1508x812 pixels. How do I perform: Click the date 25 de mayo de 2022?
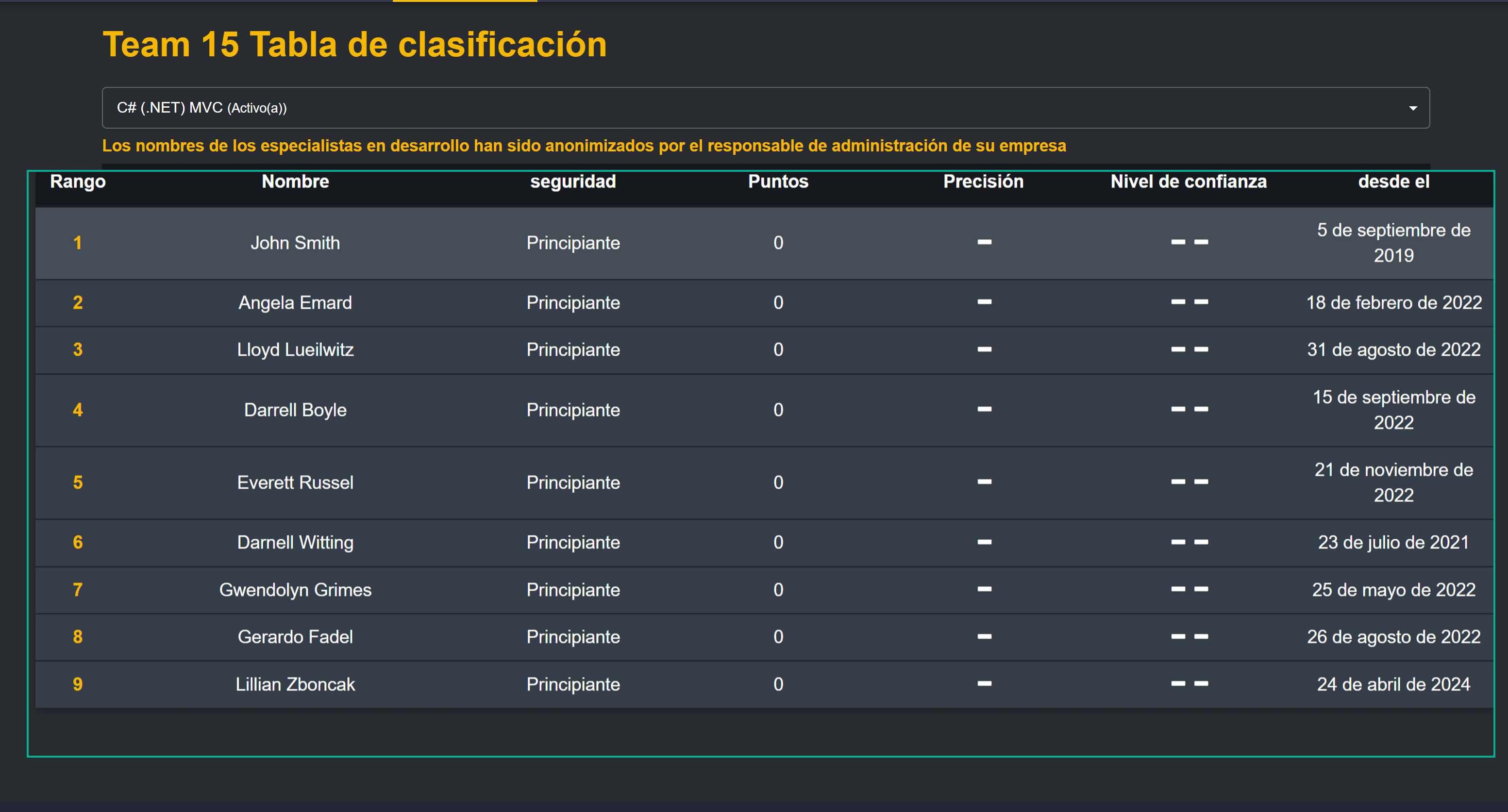[1393, 590]
